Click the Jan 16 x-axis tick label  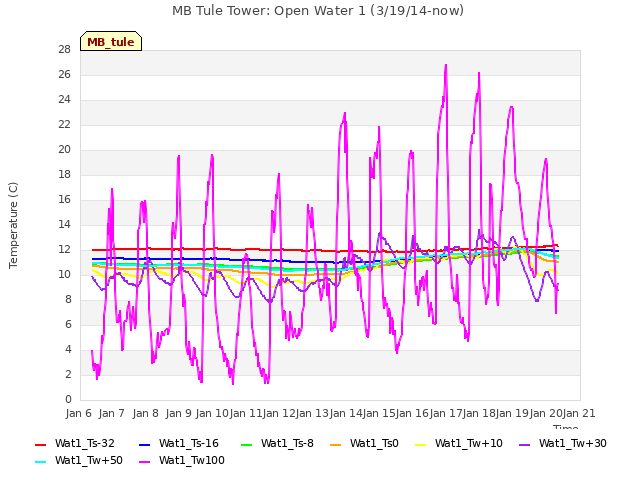click(412, 413)
